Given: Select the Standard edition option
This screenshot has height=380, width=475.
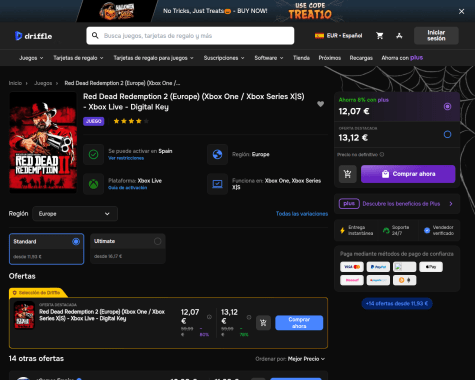Looking at the screenshot, I should click(x=46, y=249).
